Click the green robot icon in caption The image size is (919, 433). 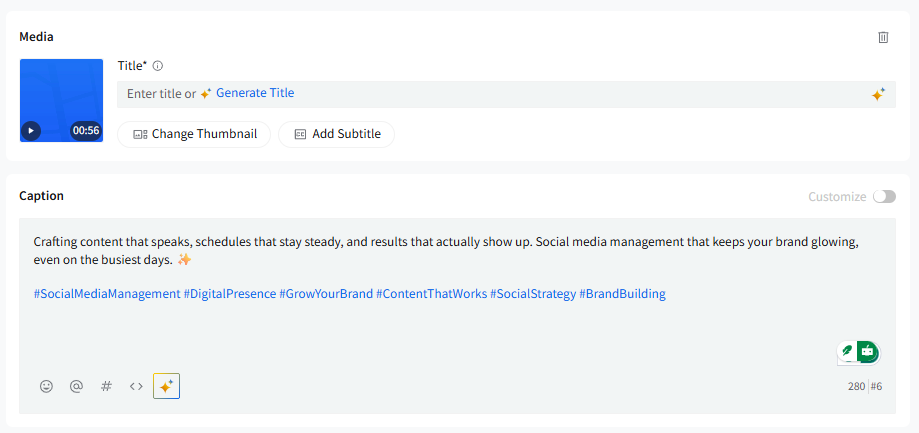[x=867, y=351]
